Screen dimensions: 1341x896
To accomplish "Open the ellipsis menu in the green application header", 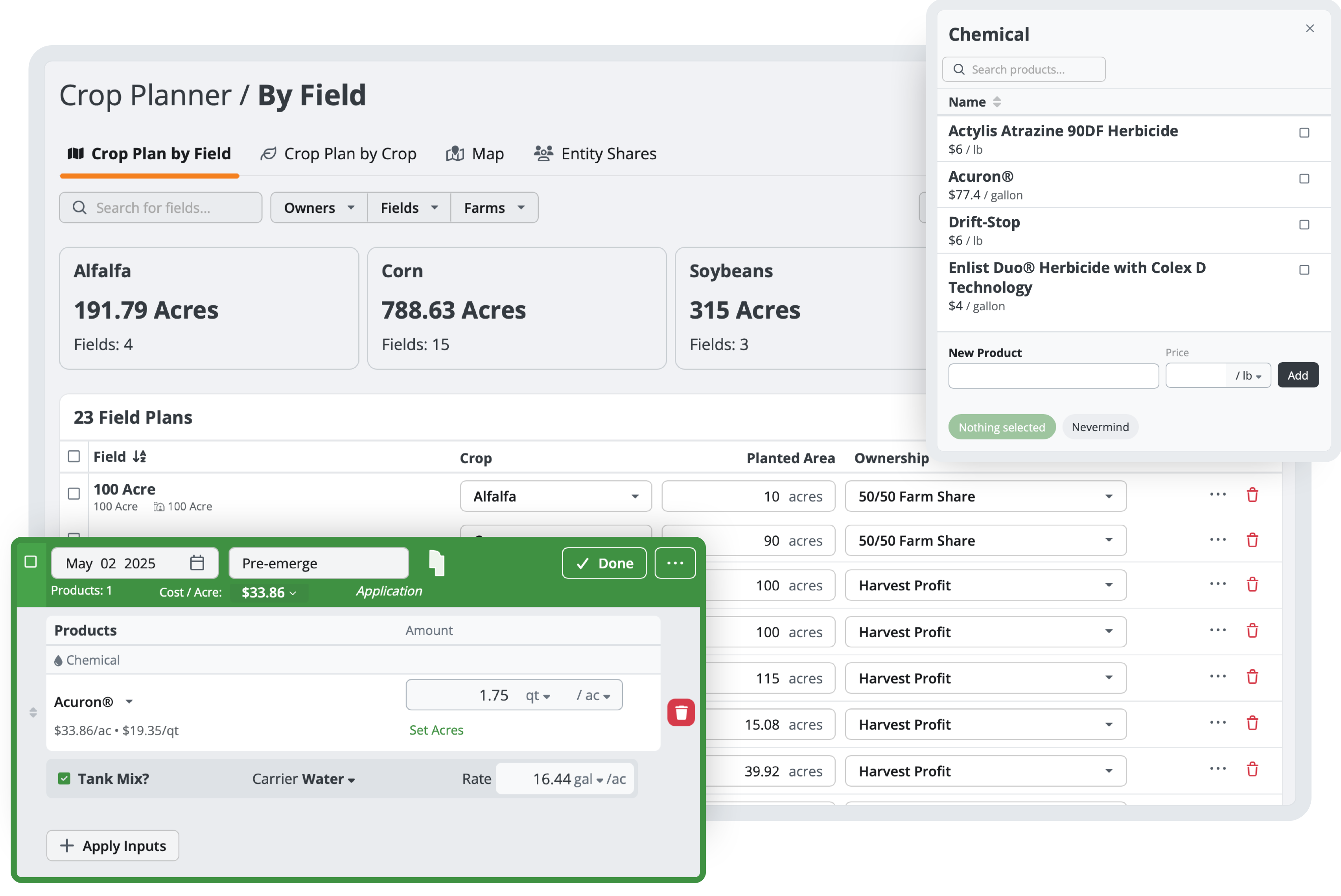I will [x=675, y=563].
